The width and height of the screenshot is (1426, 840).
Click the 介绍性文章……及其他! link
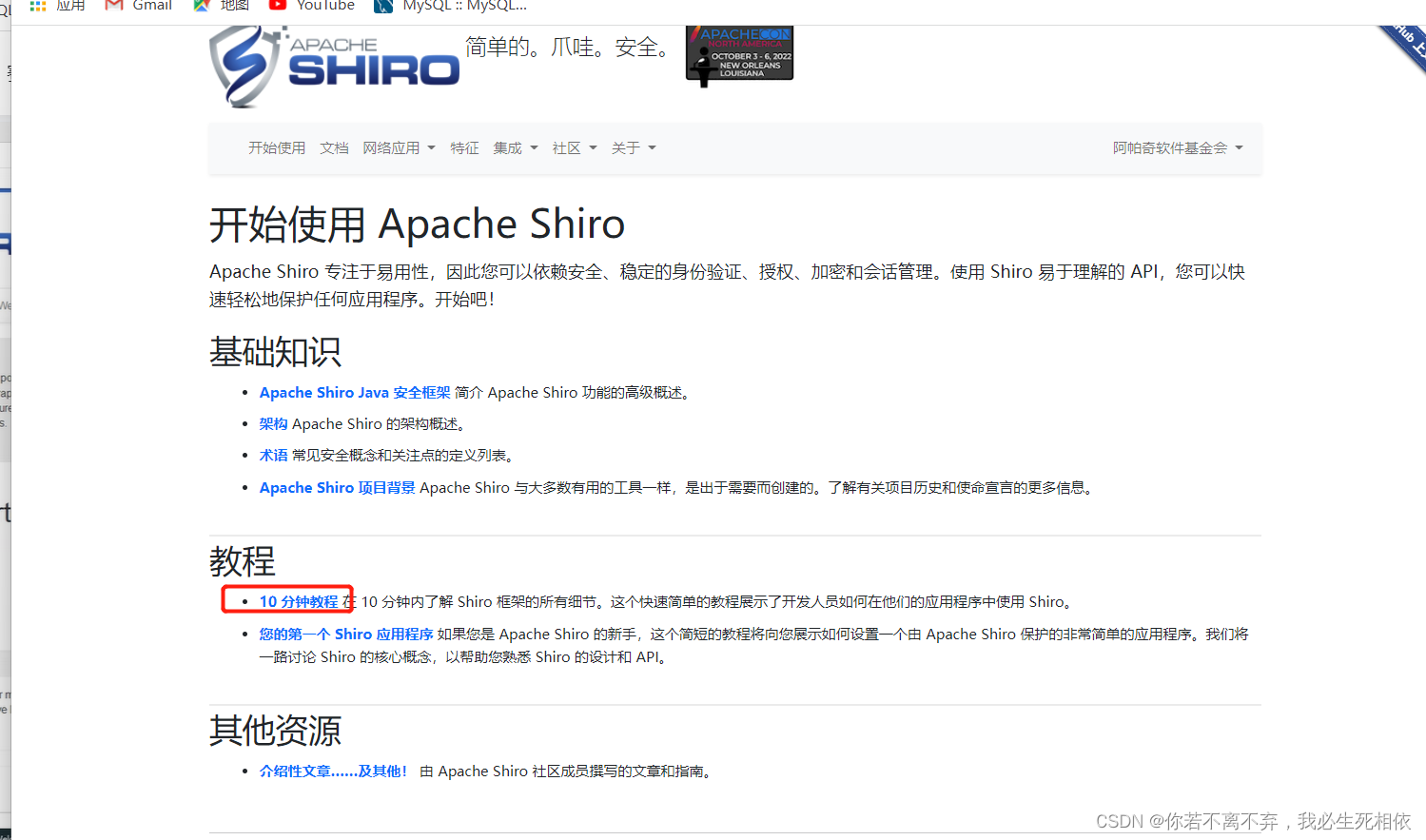[333, 771]
